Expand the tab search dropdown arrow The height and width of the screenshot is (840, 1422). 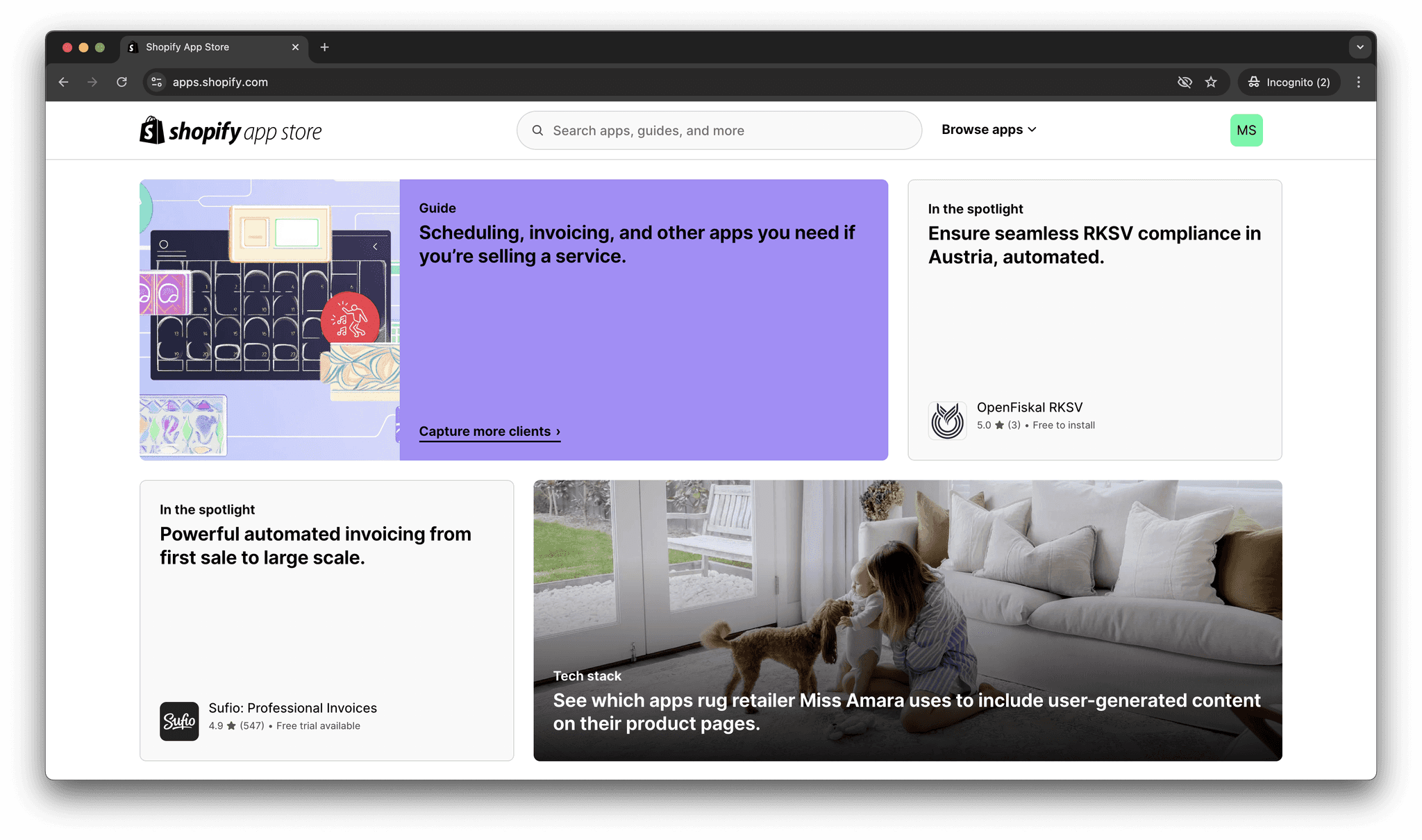[x=1360, y=47]
